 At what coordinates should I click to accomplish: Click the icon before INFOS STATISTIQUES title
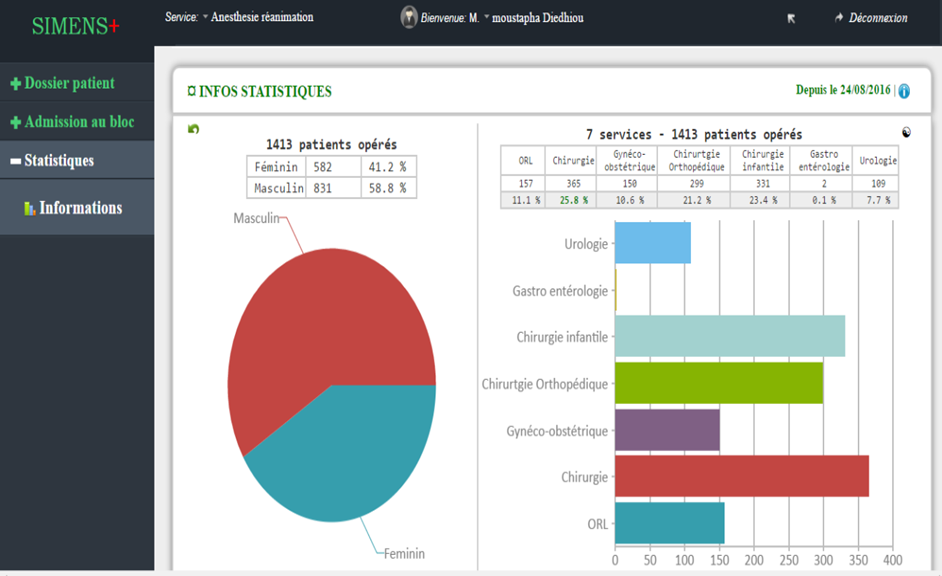[x=191, y=92]
